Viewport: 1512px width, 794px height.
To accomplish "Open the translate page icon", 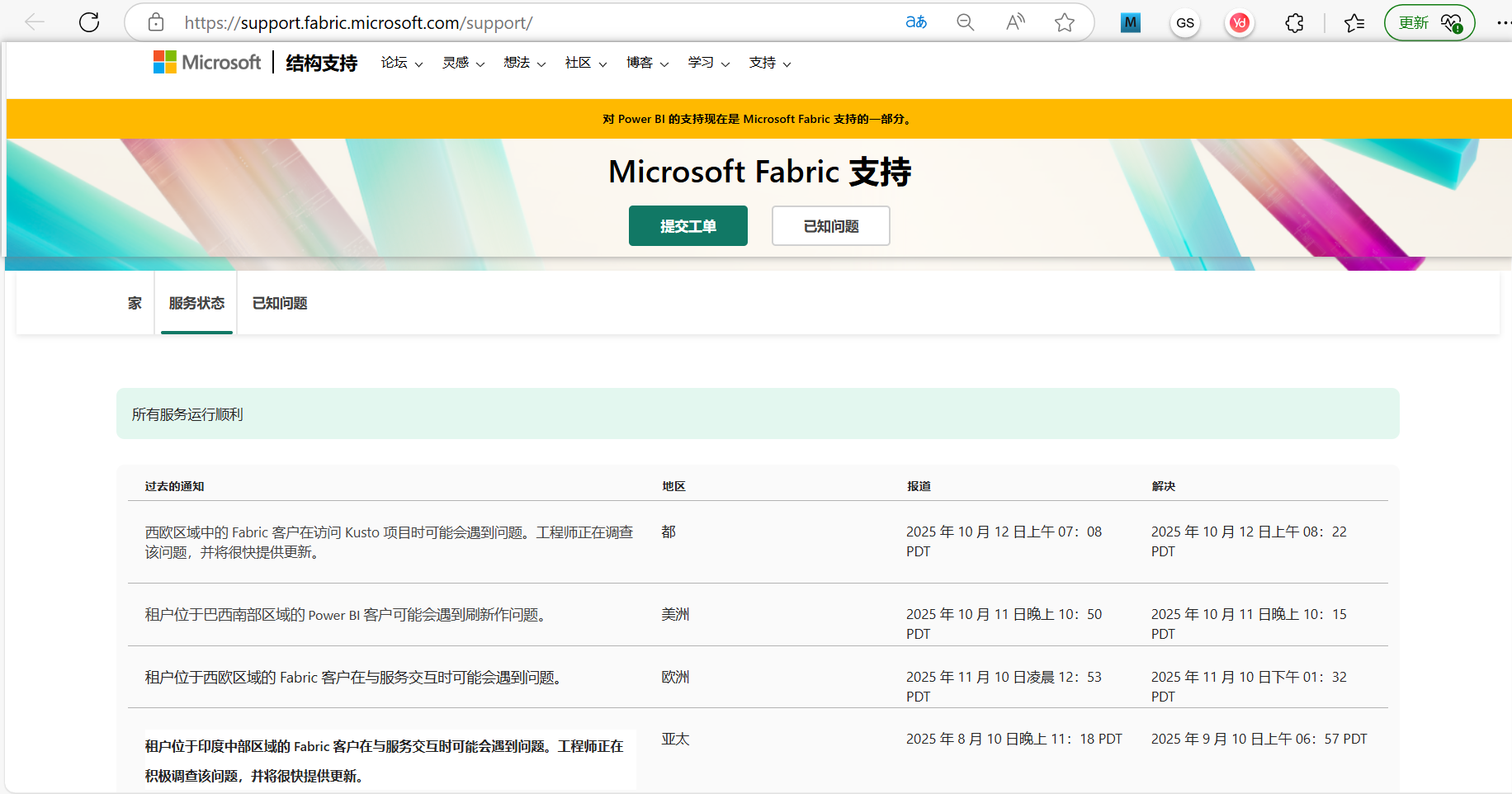I will [916, 22].
